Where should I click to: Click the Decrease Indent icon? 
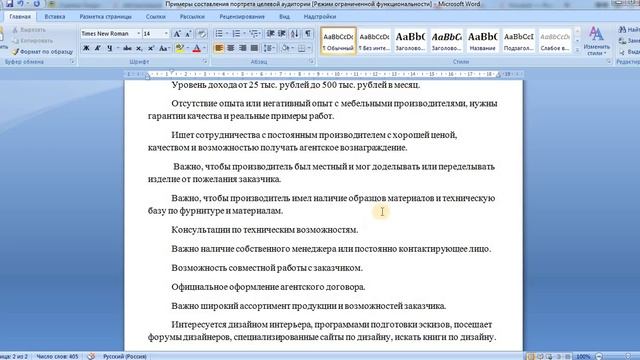[x=270, y=33]
